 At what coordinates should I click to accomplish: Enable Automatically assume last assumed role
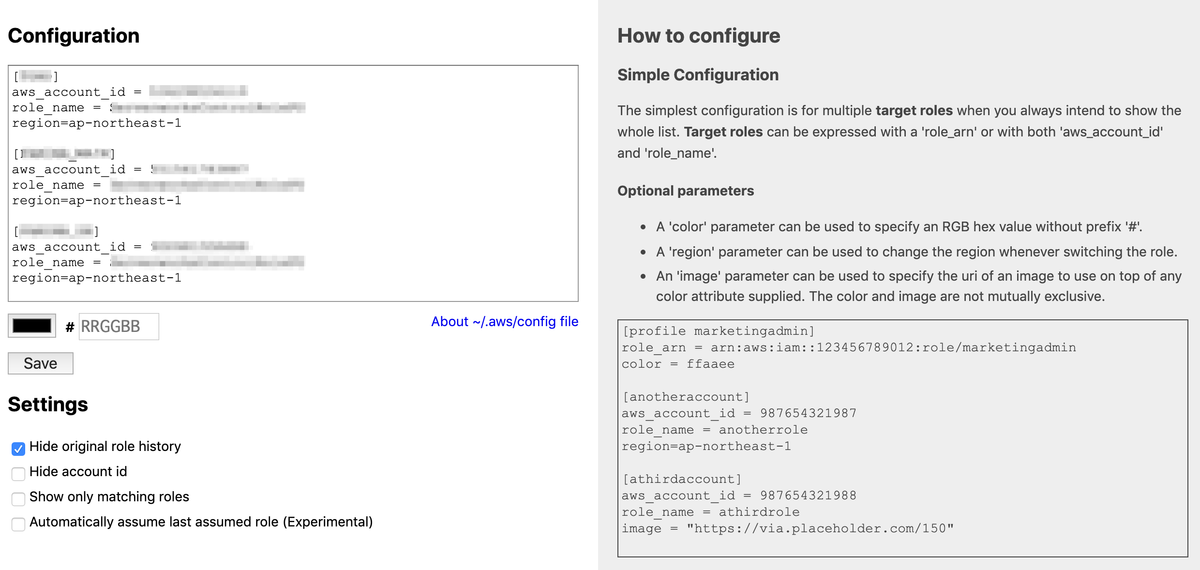(19, 523)
